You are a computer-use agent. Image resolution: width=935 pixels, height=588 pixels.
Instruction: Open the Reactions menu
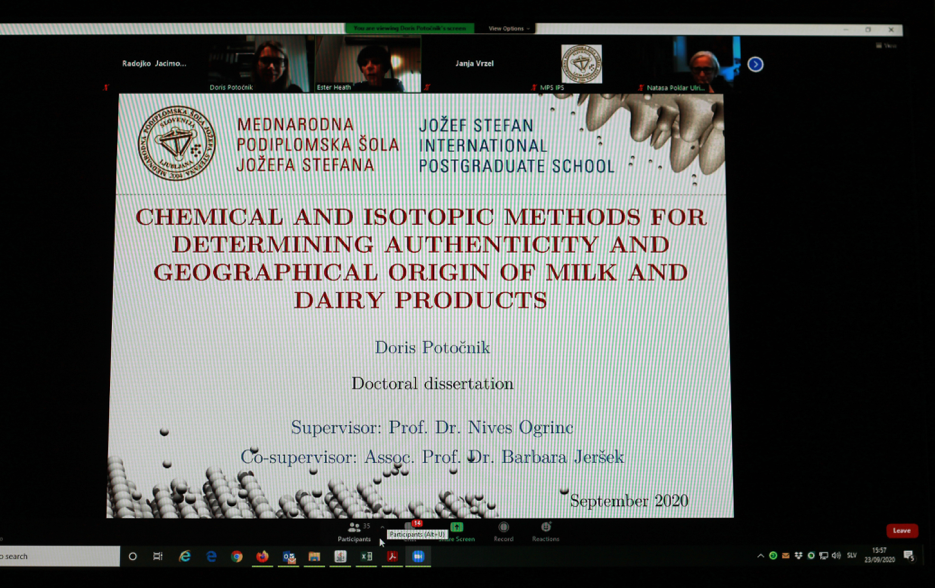point(545,530)
